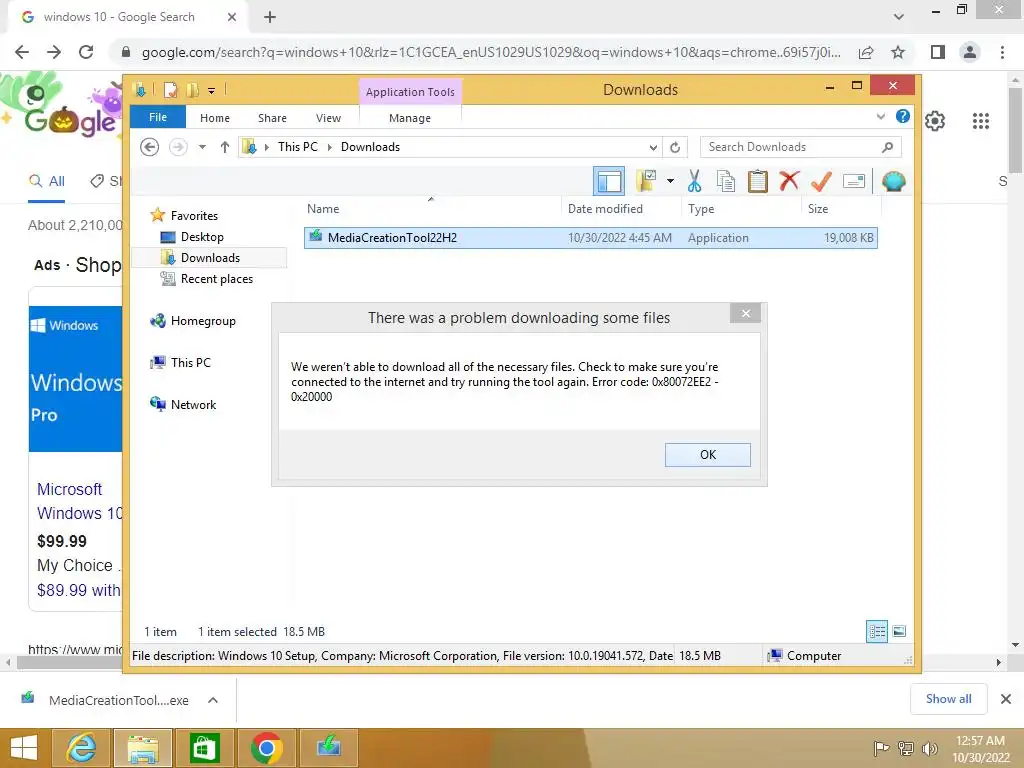
Task: Click the shell globe toolbar icon
Action: [x=893, y=181]
